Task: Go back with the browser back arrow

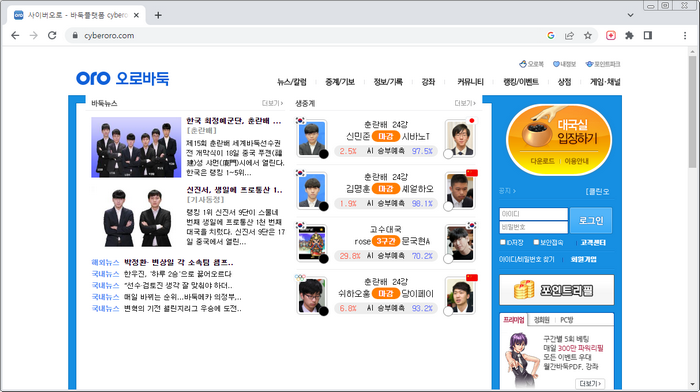Action: [15, 35]
